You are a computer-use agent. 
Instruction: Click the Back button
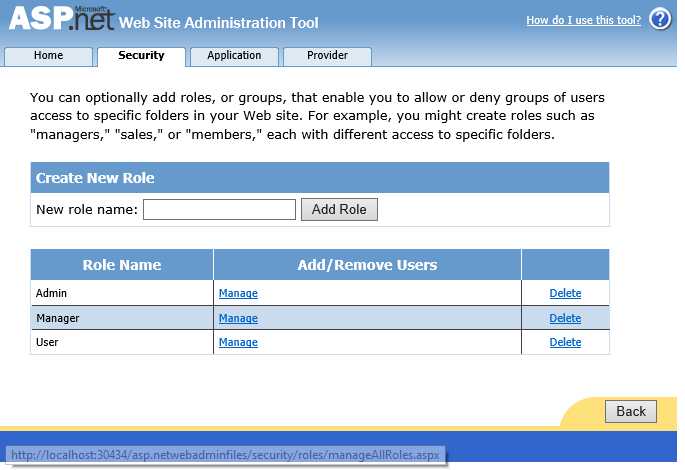pyautogui.click(x=631, y=411)
